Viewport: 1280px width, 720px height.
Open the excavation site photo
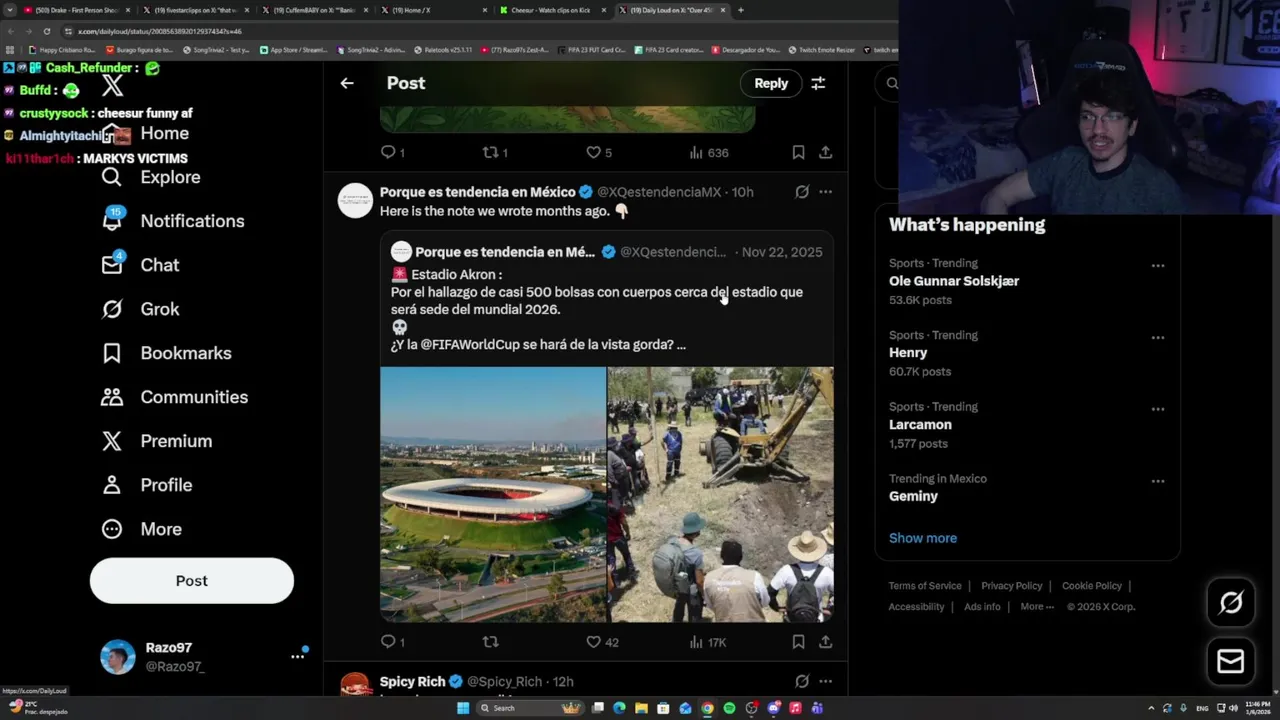721,494
